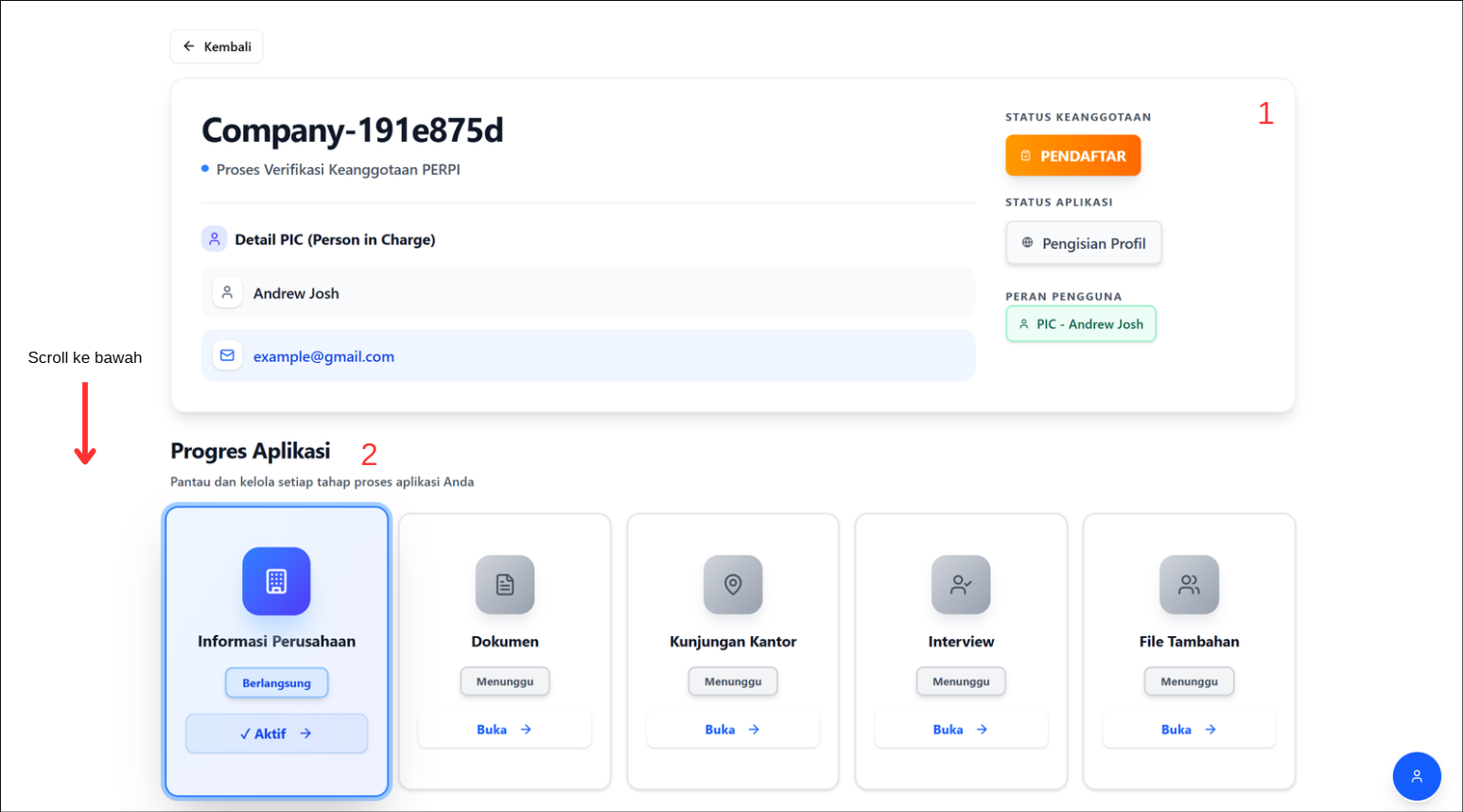Viewport: 1463px width, 812px height.
Task: Open the File Tambahan step via Buka
Action: tap(1189, 730)
